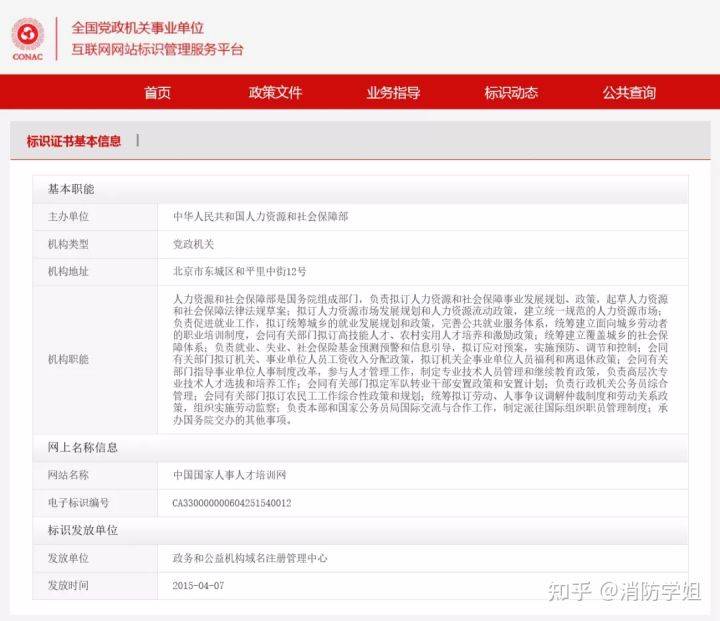Click the 机构类型 value 党政机关
720x621 pixels.
point(193,244)
